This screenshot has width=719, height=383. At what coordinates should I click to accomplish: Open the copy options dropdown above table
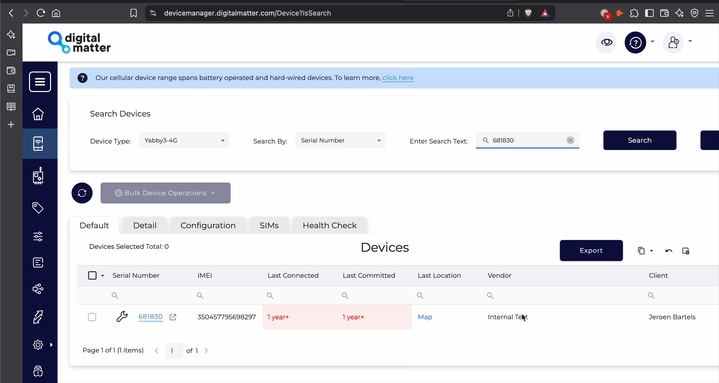pos(645,251)
